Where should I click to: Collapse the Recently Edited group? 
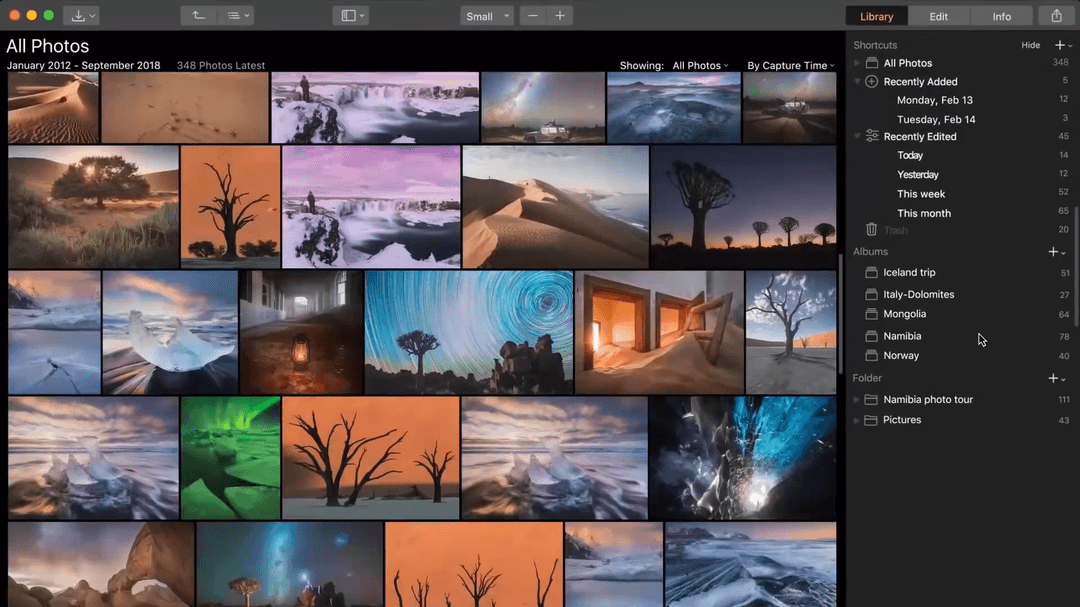click(x=856, y=135)
